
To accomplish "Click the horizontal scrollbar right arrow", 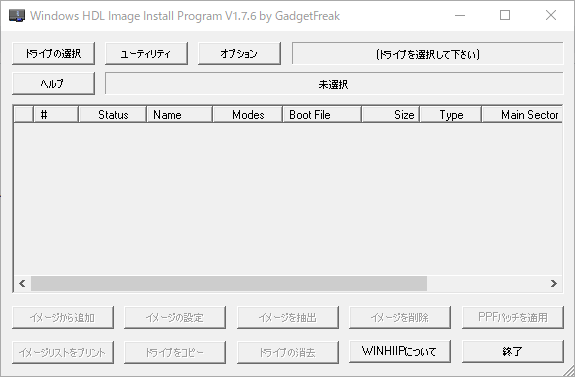I will pyautogui.click(x=554, y=283).
